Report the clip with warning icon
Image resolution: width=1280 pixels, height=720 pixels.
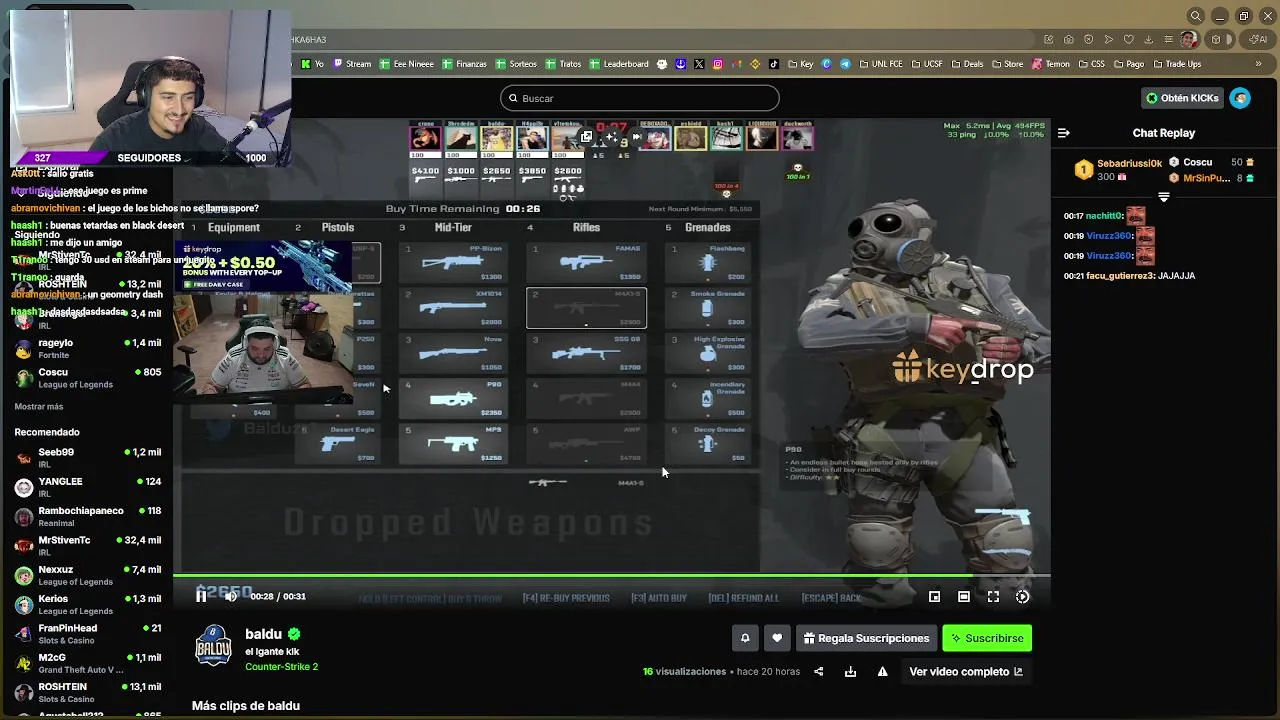(882, 672)
